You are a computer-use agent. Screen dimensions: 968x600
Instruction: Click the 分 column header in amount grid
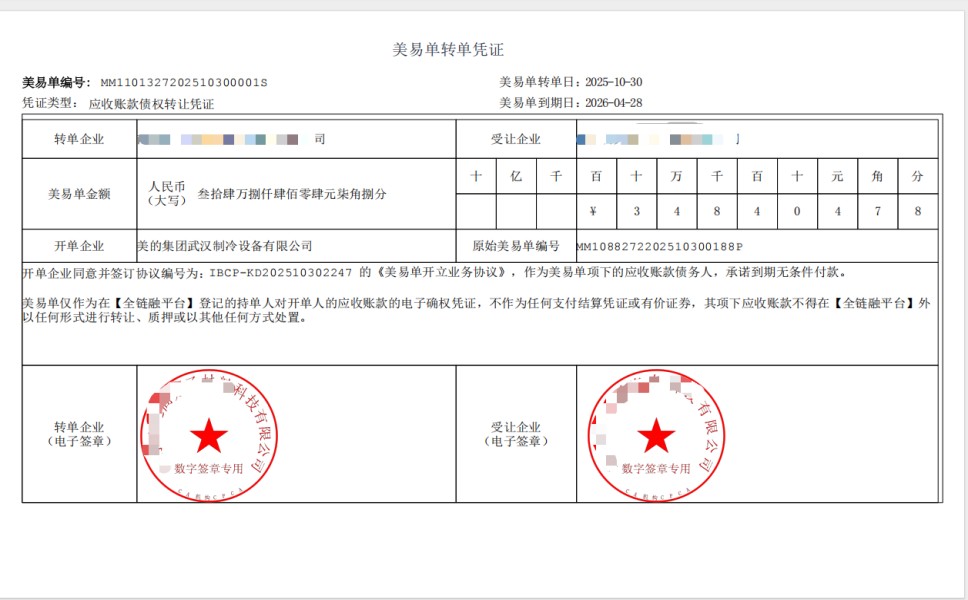(x=917, y=176)
